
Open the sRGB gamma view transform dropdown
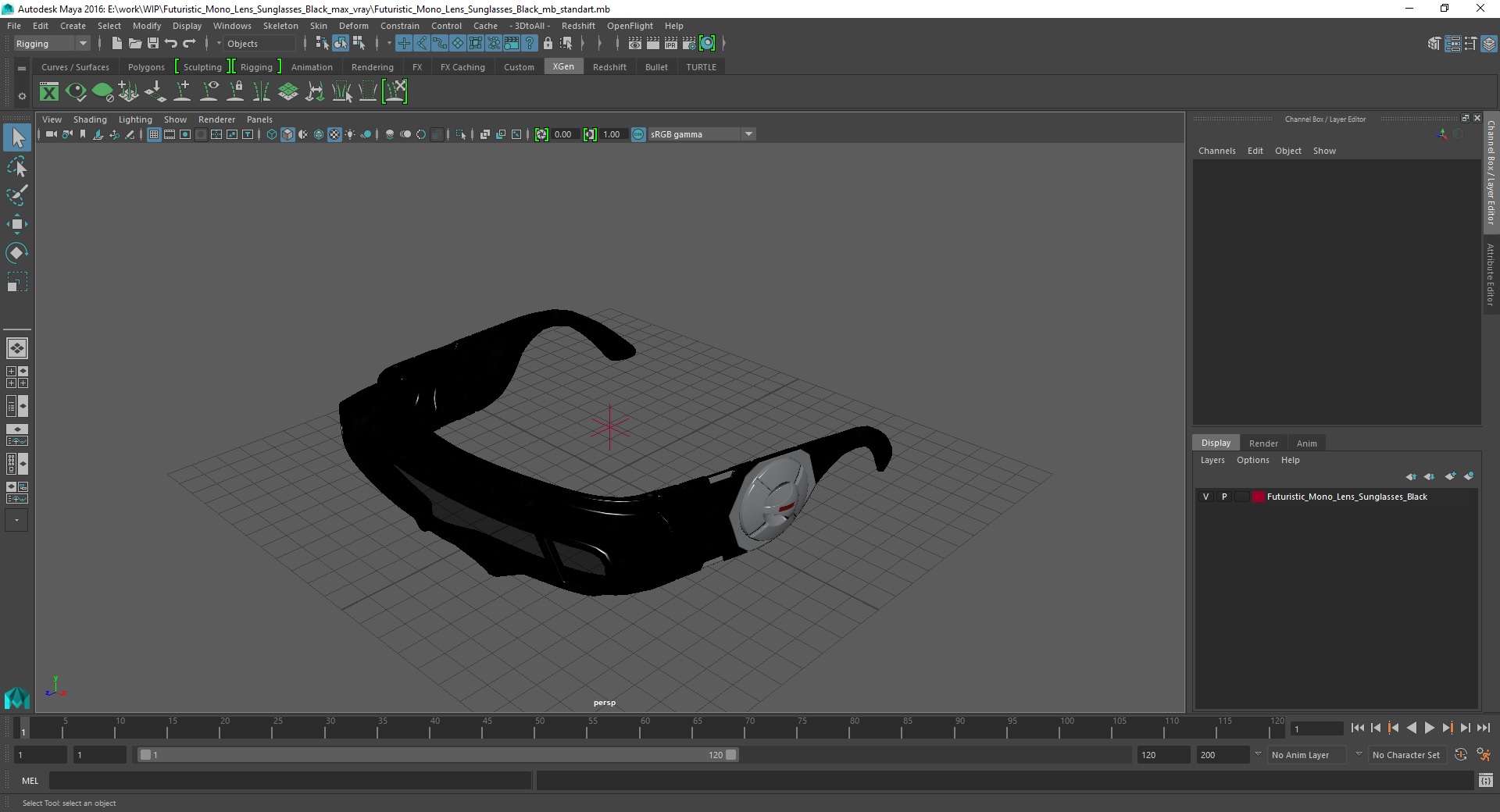(x=702, y=134)
